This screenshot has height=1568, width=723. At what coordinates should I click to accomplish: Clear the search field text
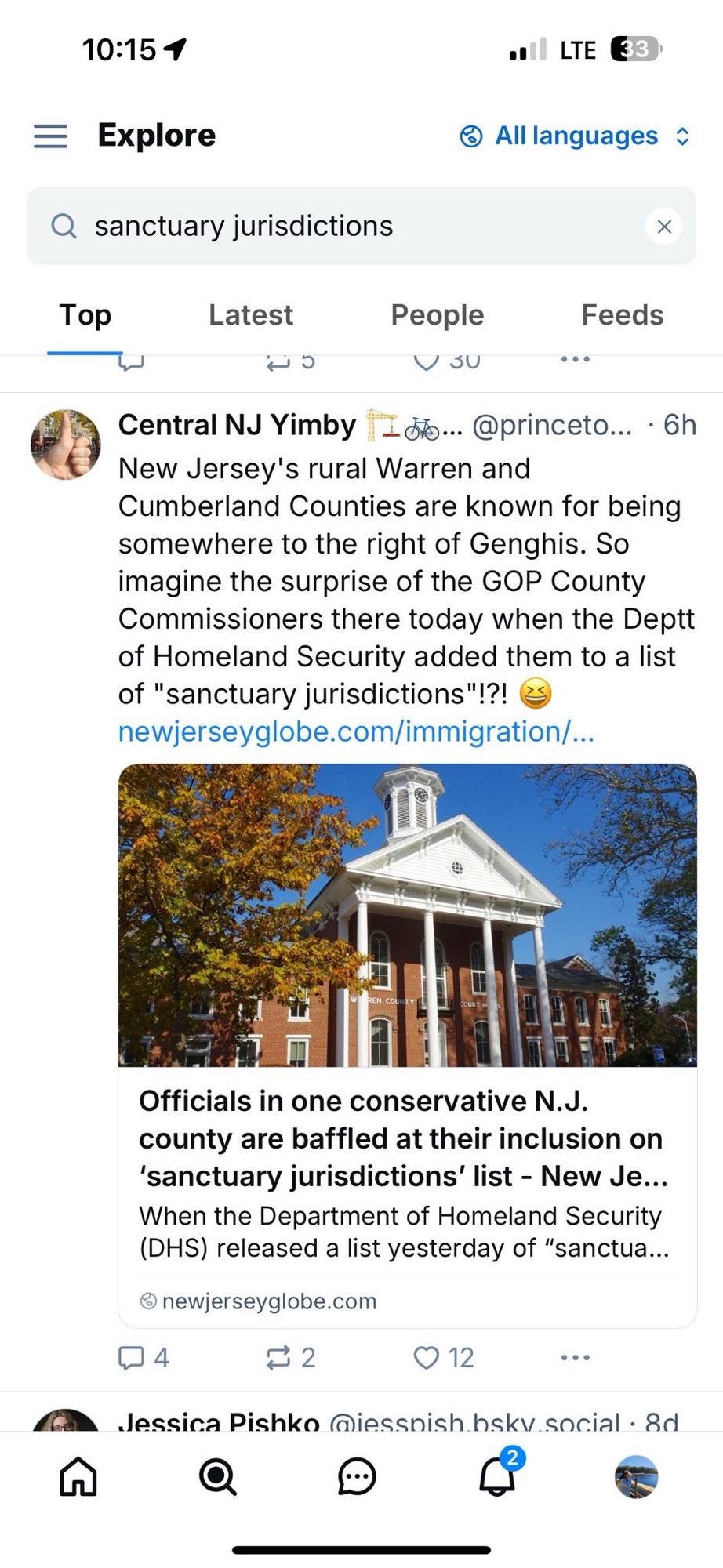[x=663, y=227]
